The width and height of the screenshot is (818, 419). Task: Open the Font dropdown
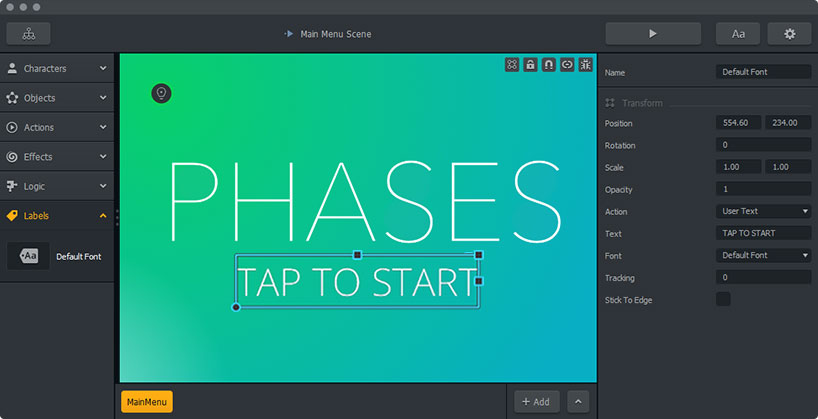[x=763, y=255]
